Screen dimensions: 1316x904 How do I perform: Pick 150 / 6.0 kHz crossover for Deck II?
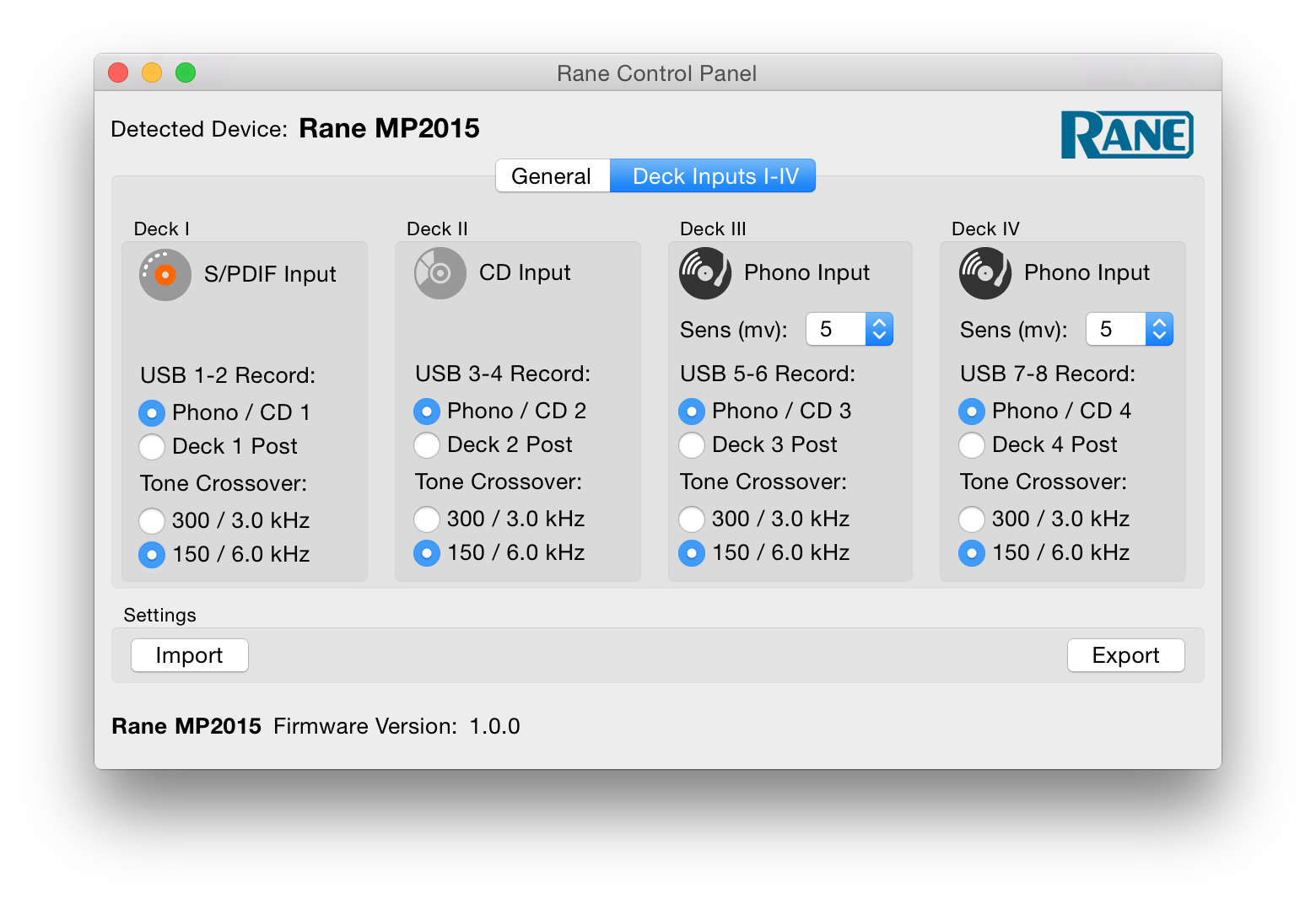click(x=427, y=552)
